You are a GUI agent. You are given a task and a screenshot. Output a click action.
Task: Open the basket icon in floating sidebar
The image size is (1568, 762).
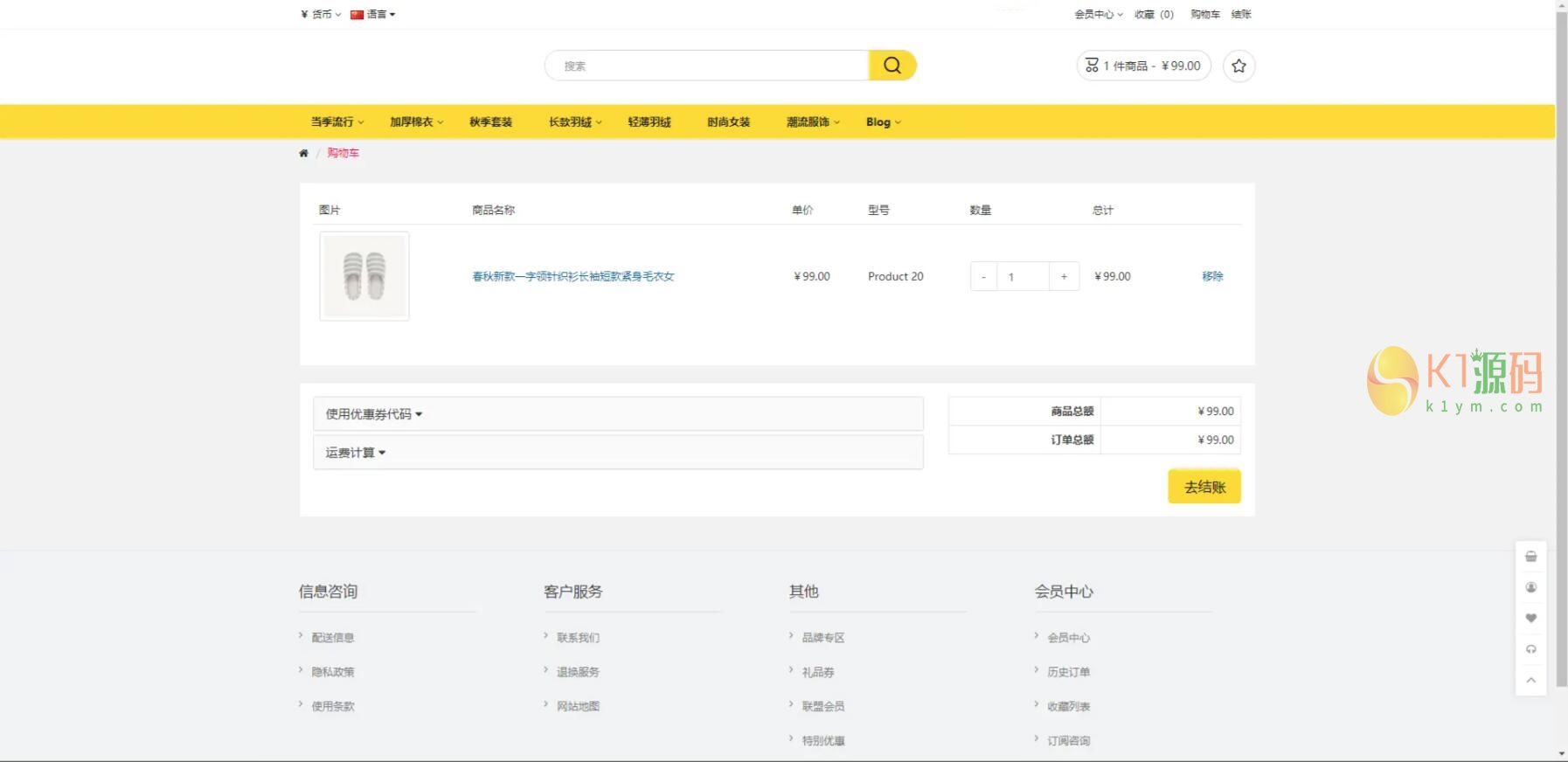pos(1530,557)
